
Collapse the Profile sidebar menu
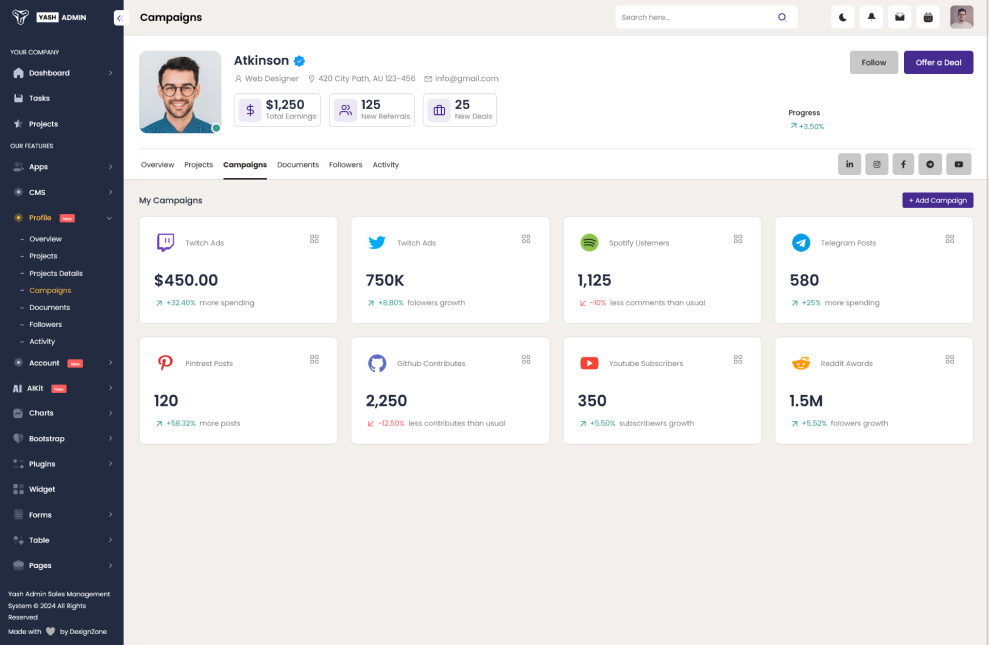(62, 218)
